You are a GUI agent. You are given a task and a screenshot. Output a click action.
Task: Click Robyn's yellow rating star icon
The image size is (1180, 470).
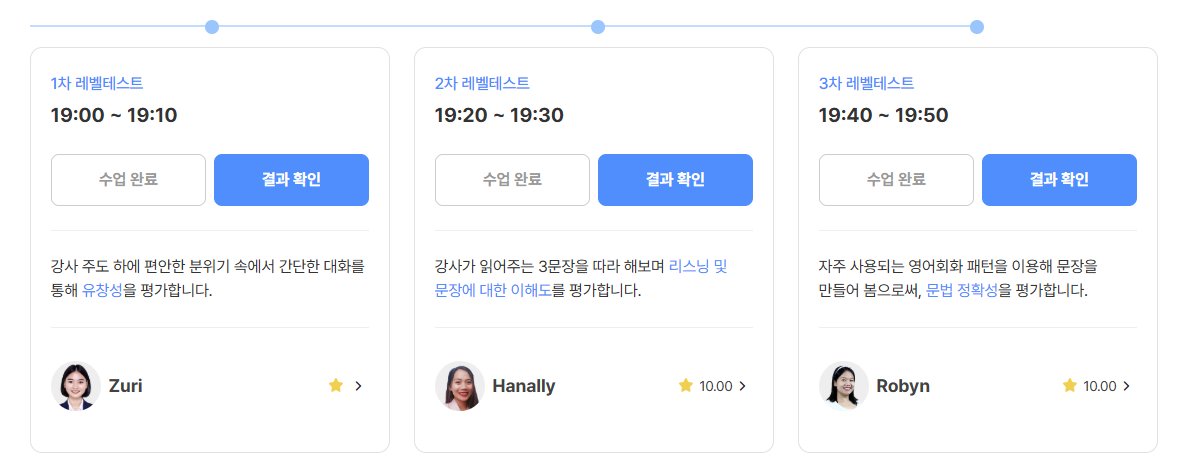[1069, 386]
